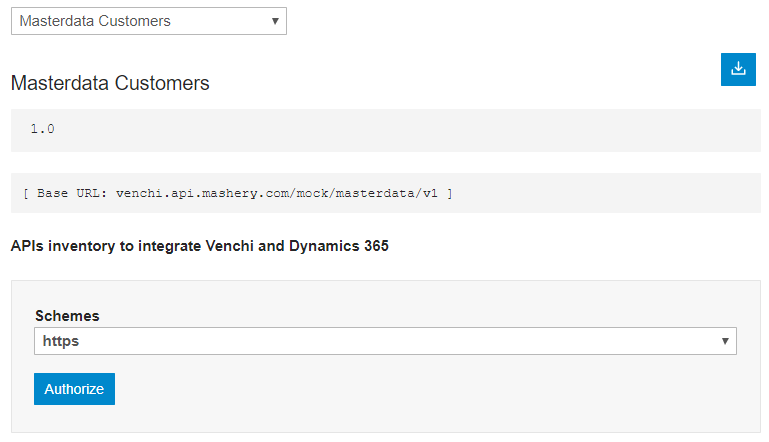Open the https Schemes dropdown
This screenshot has height=442, width=769.
tap(385, 341)
